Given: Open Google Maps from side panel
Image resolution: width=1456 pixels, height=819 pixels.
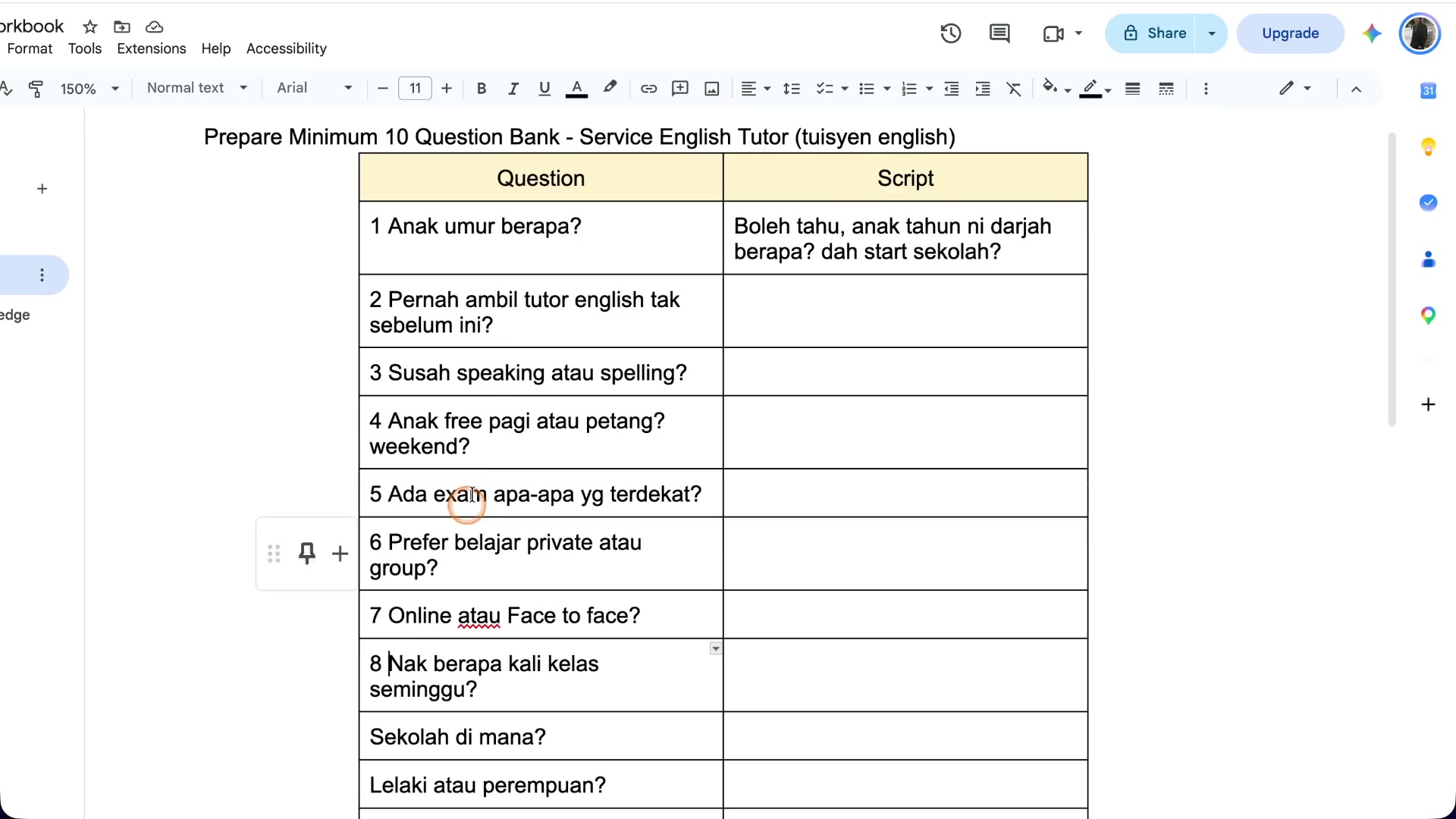Looking at the screenshot, I should 1428,315.
